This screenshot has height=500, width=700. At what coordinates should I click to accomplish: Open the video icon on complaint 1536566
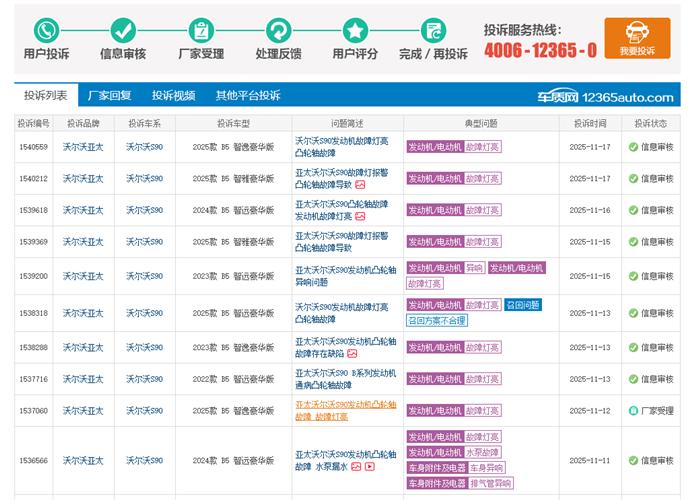click(x=370, y=467)
